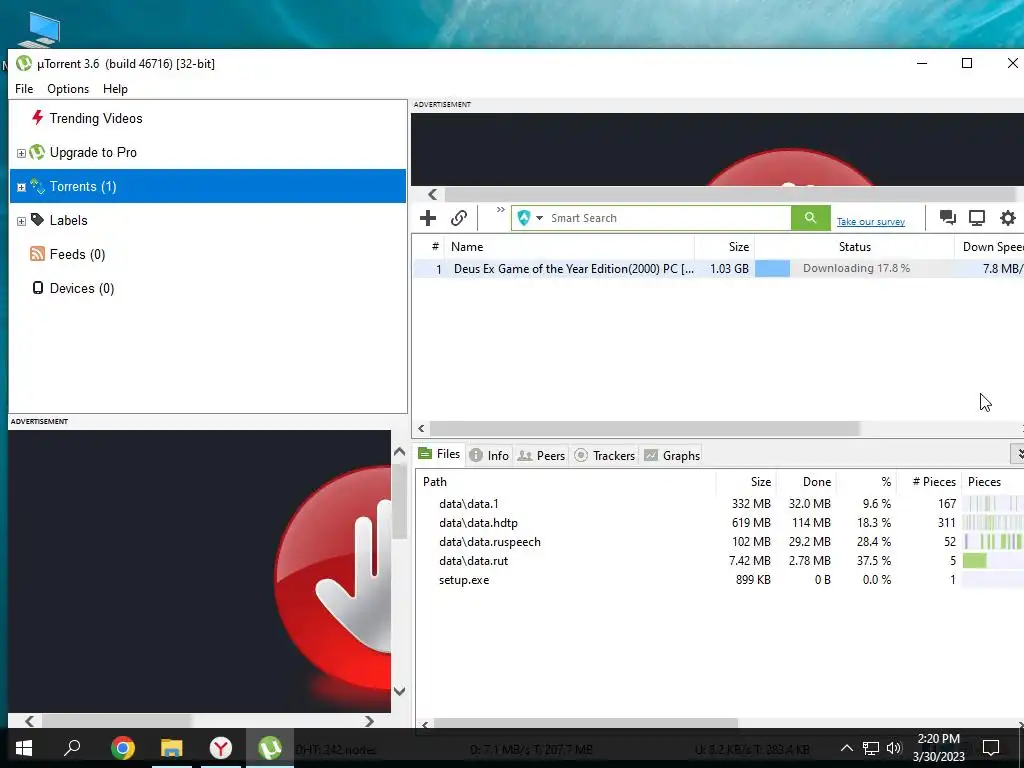
Task: Launch Google Chrome from the taskbar
Action: (x=123, y=748)
